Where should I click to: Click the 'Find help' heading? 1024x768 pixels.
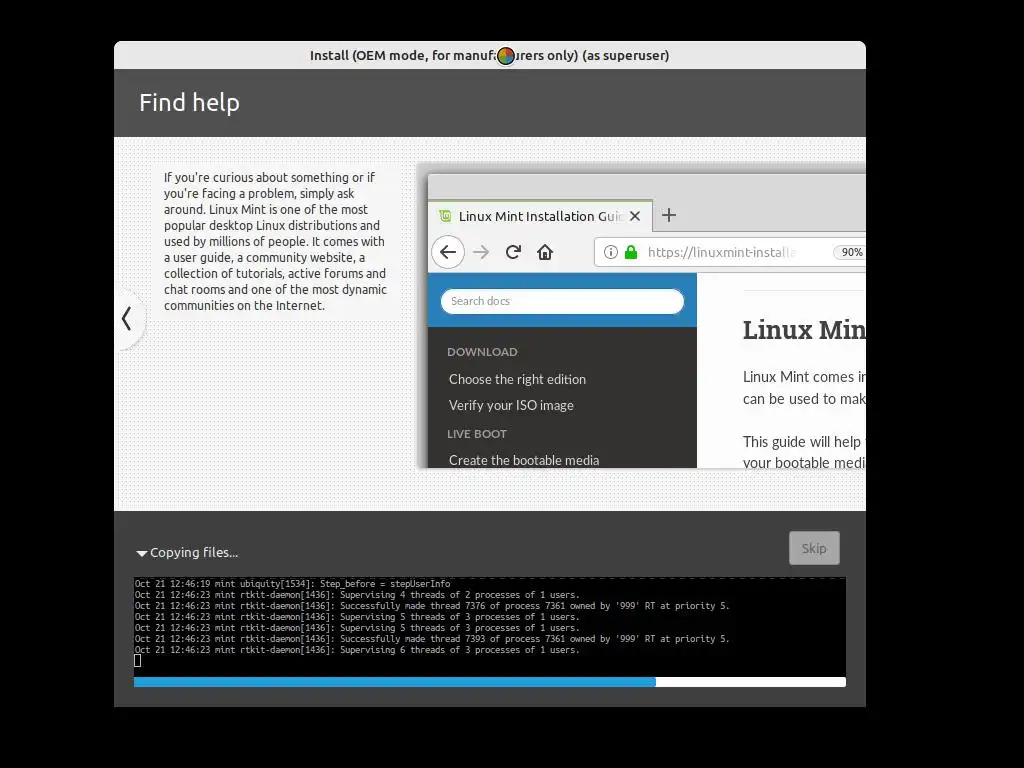[189, 103]
